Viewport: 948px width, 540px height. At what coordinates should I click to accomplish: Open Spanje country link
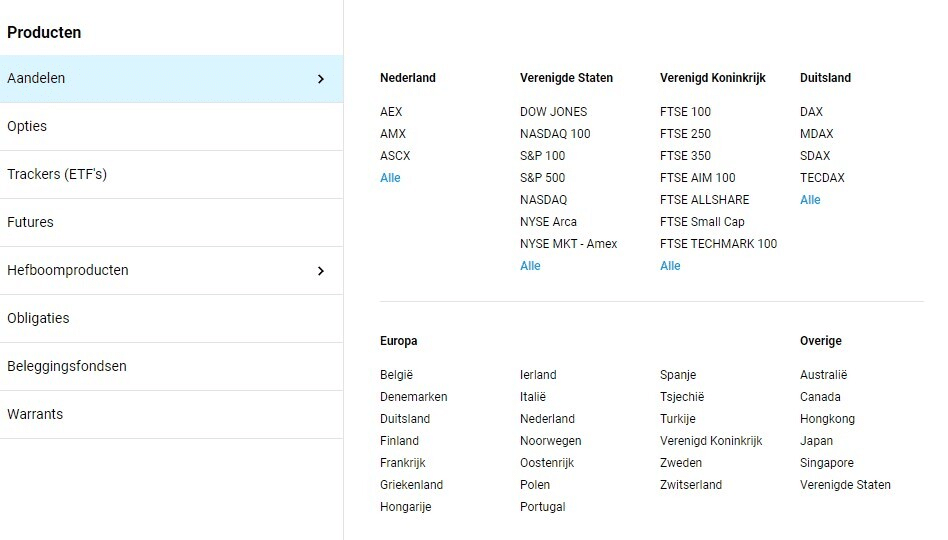[678, 375]
